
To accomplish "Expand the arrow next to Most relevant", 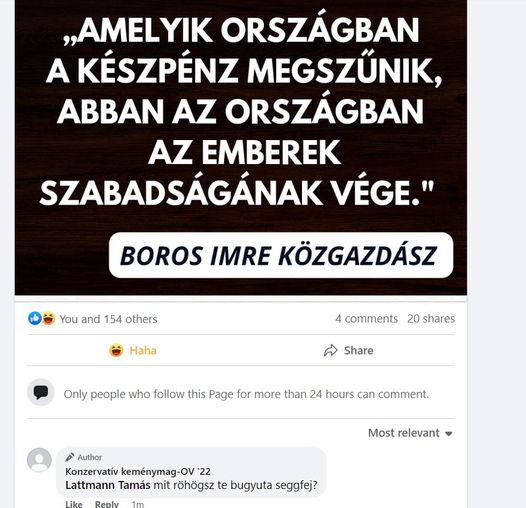I will point(449,434).
